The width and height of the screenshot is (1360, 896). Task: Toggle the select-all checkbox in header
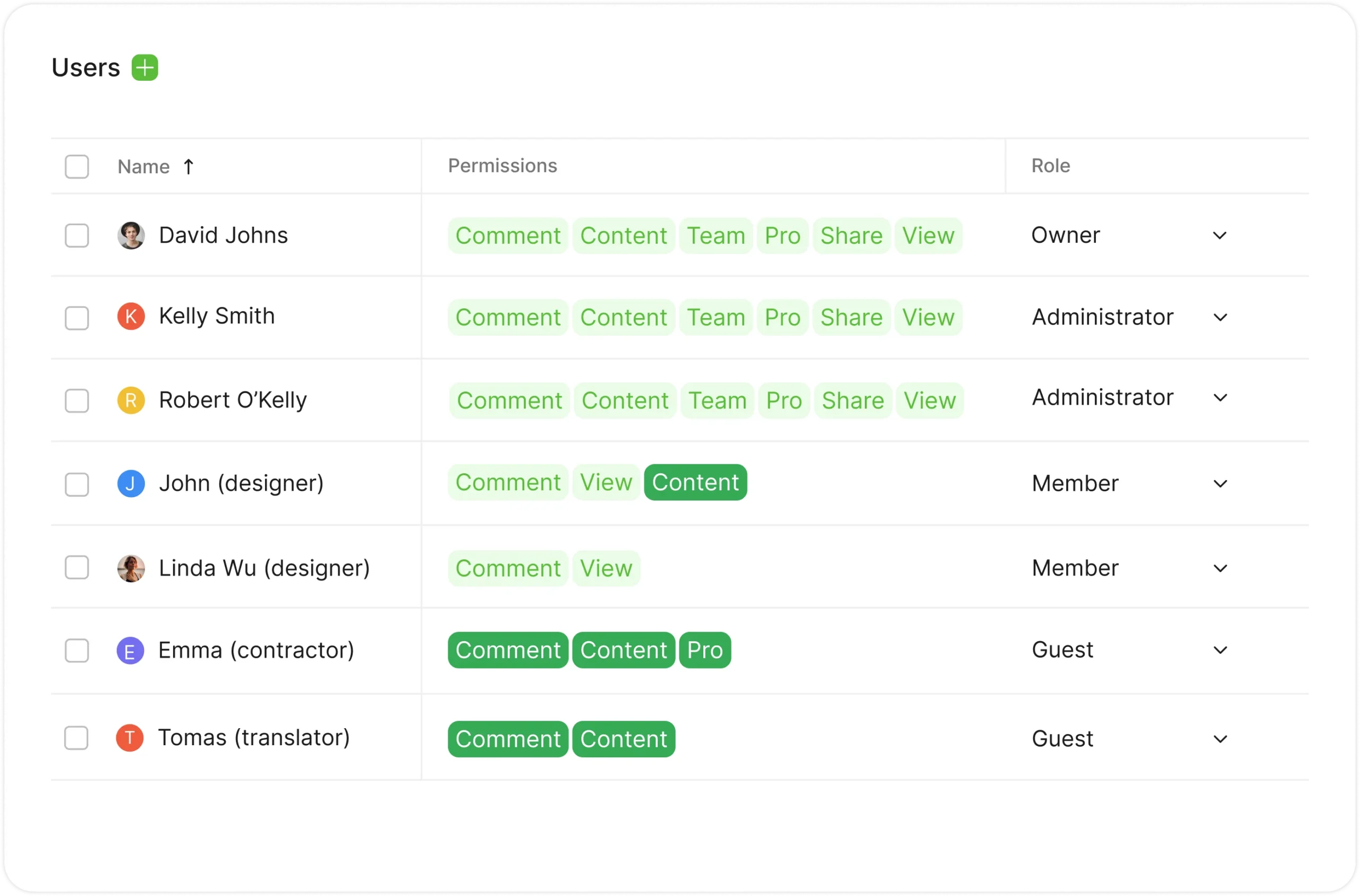coord(76,167)
